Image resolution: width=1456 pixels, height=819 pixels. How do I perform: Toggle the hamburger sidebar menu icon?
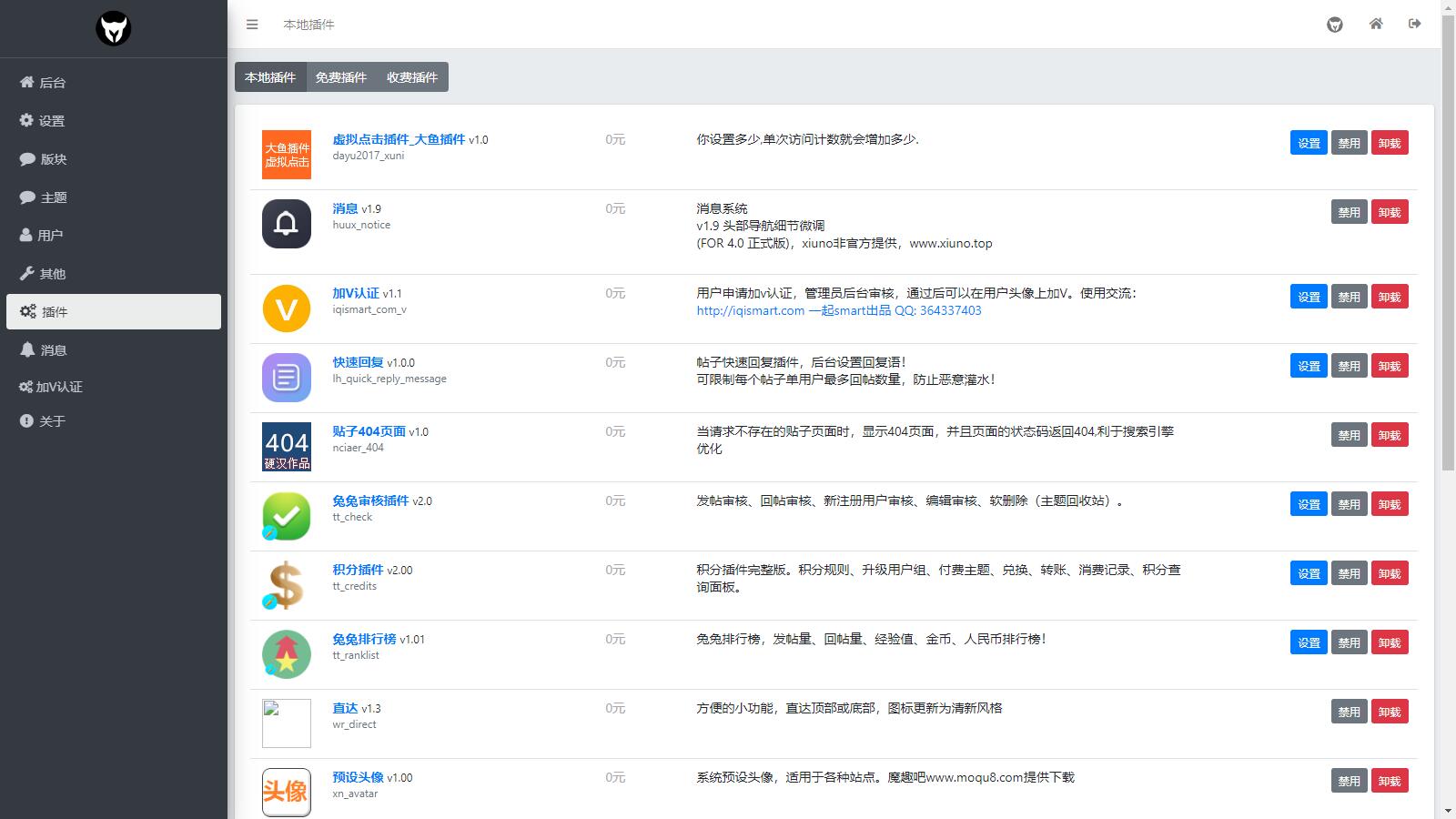pyautogui.click(x=252, y=25)
